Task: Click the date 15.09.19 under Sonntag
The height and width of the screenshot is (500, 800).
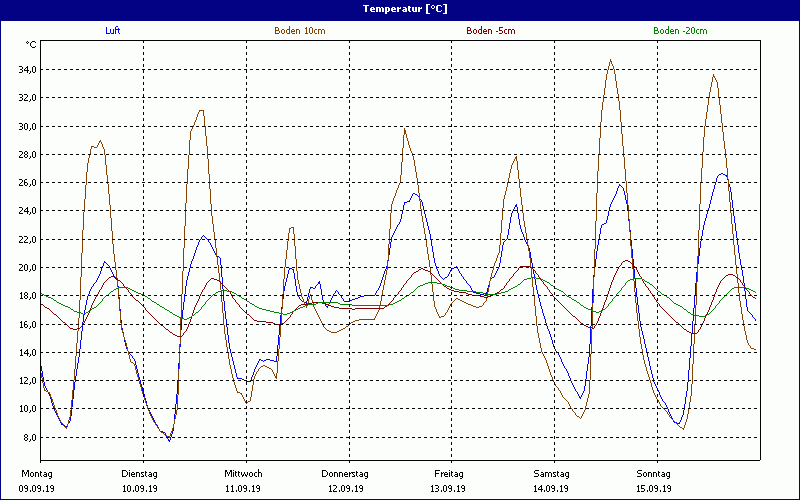Action: [x=655, y=489]
